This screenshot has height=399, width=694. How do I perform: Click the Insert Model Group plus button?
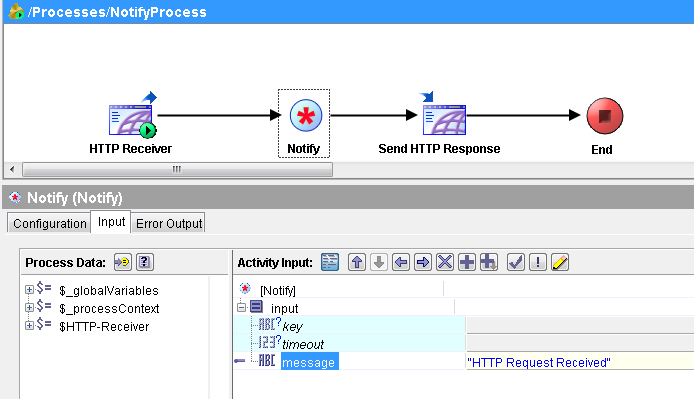click(489, 262)
